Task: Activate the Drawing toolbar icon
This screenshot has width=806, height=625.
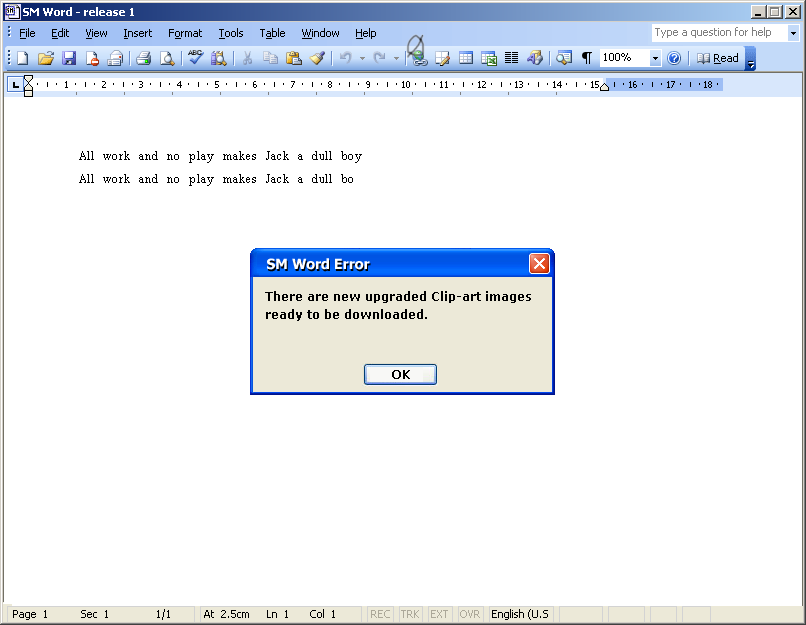Action: (535, 57)
